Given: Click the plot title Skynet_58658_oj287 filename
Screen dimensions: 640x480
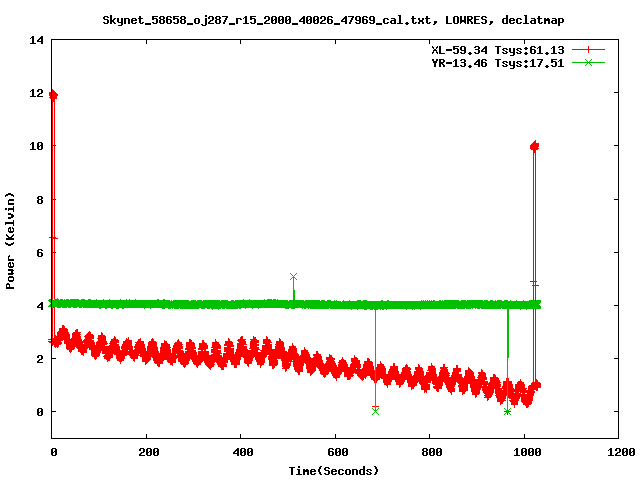Looking at the screenshot, I should [x=333, y=20].
